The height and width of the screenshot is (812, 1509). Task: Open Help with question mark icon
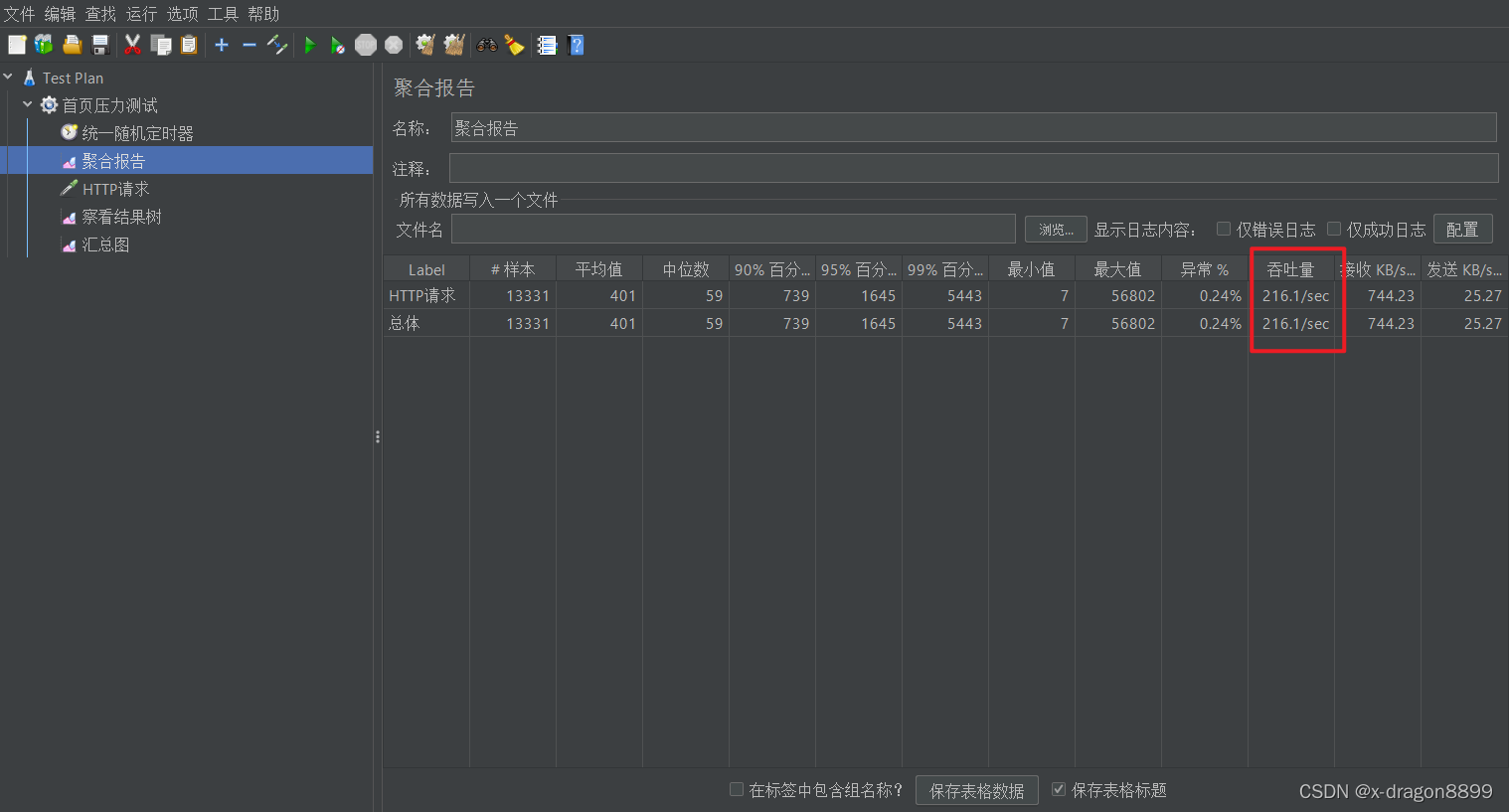tap(576, 45)
